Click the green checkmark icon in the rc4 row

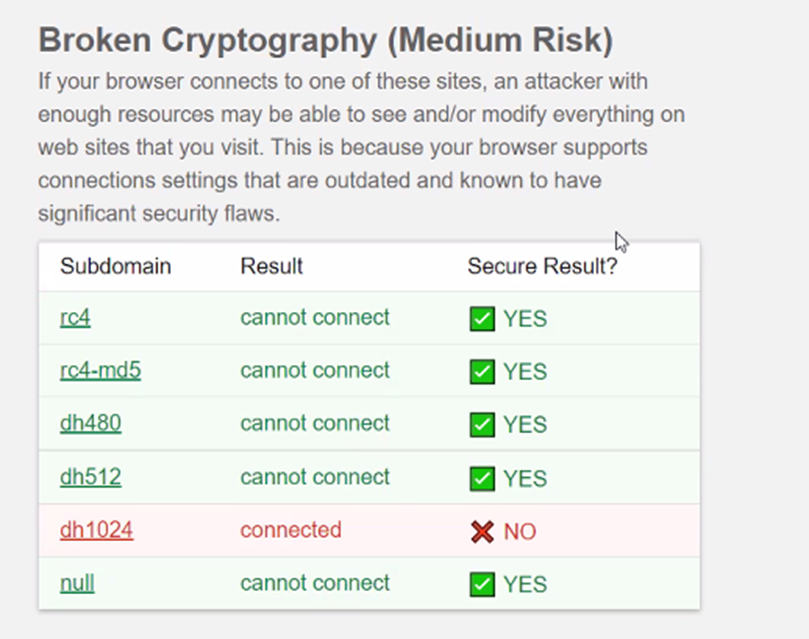tap(481, 318)
